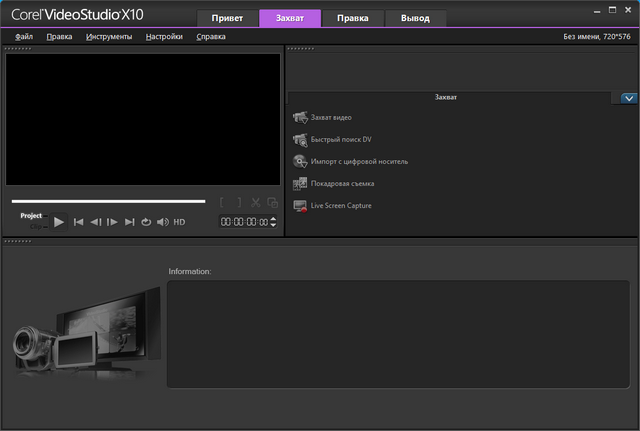Viewport: 640px width, 431px height.
Task: Step forward to next frame
Action: click(x=112, y=222)
